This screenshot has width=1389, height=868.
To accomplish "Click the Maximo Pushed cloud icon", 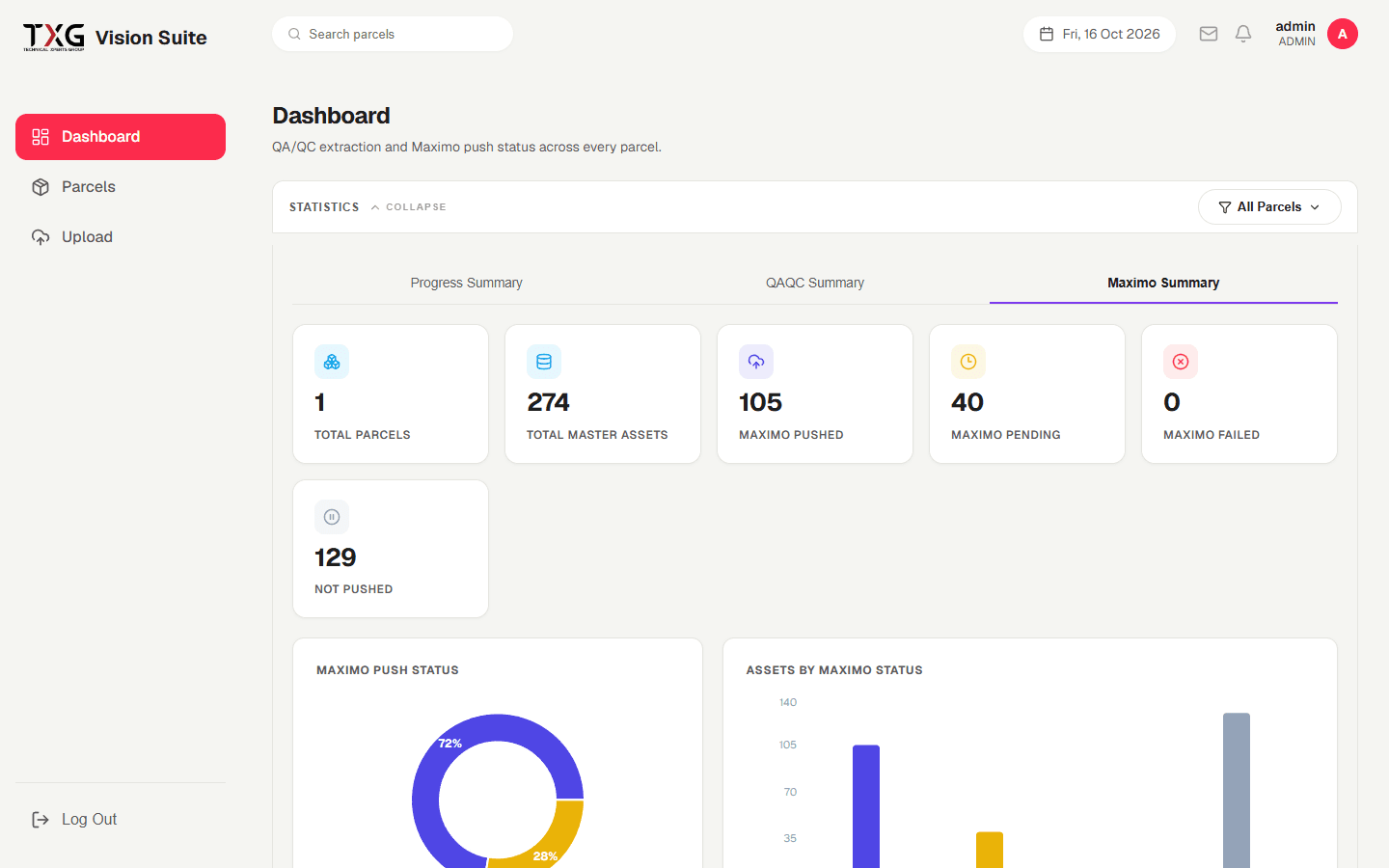I will point(756,362).
